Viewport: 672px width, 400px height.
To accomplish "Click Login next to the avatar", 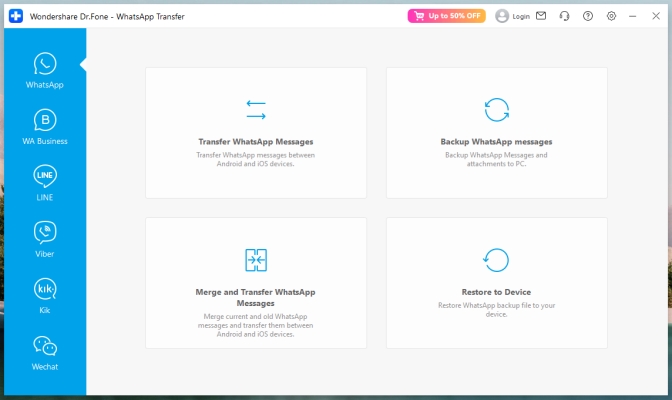I will [x=520, y=16].
